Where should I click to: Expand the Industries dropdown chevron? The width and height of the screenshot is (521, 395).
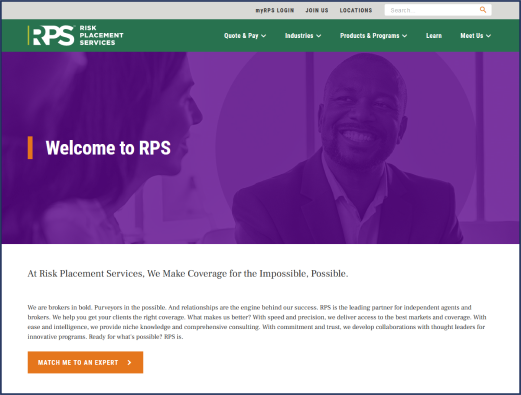[319, 36]
